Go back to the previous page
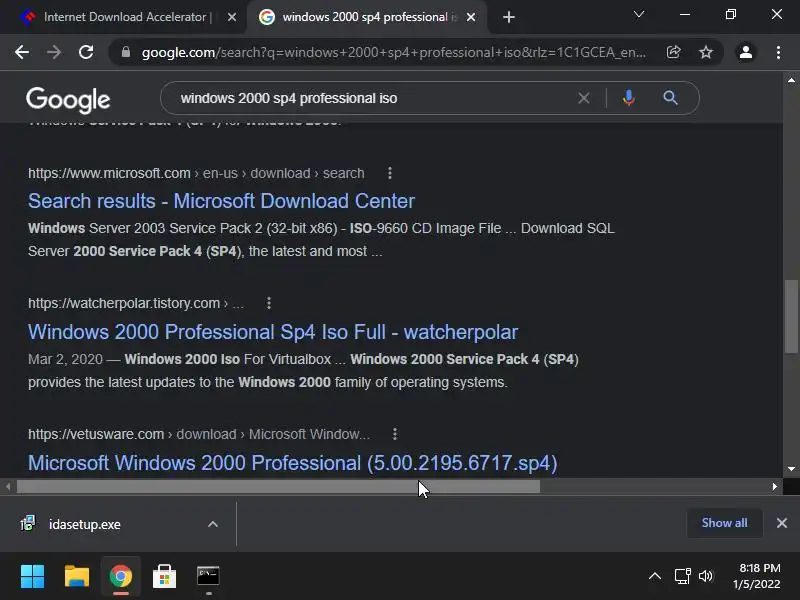 tap(22, 52)
